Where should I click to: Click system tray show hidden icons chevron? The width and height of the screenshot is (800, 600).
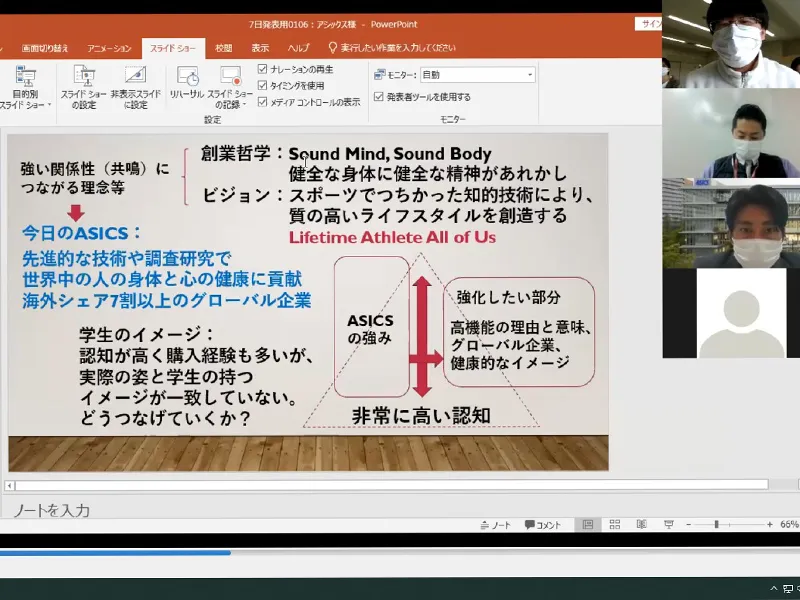coord(774,589)
